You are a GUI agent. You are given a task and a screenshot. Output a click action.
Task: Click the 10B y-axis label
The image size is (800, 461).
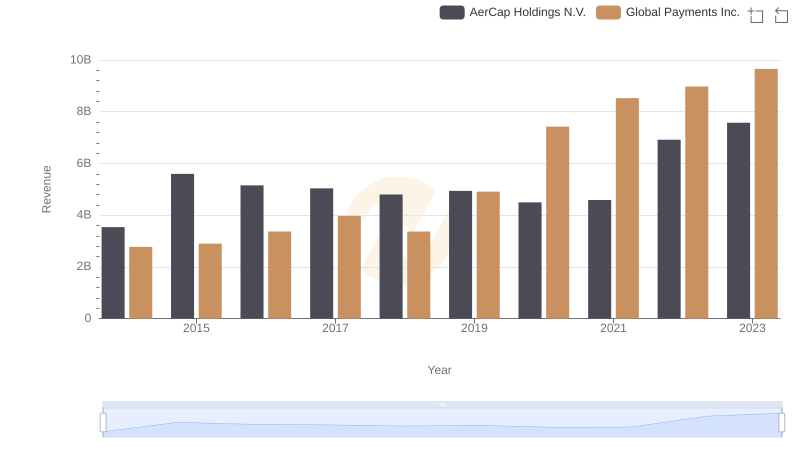(81, 60)
